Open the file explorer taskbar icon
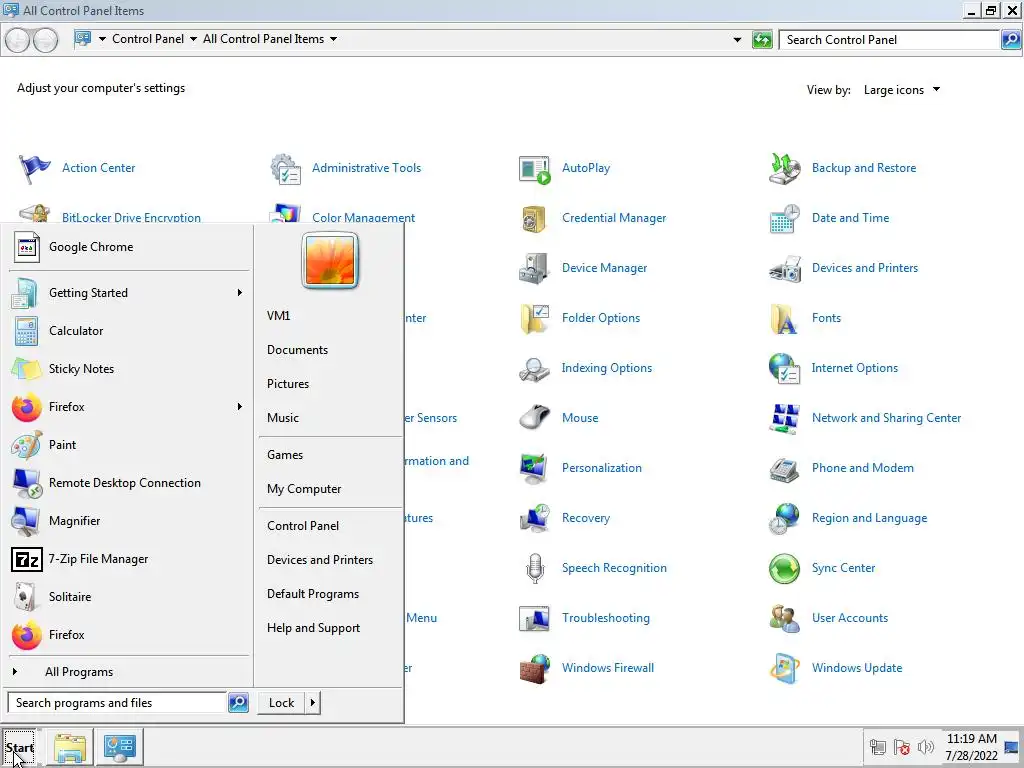 coord(70,748)
